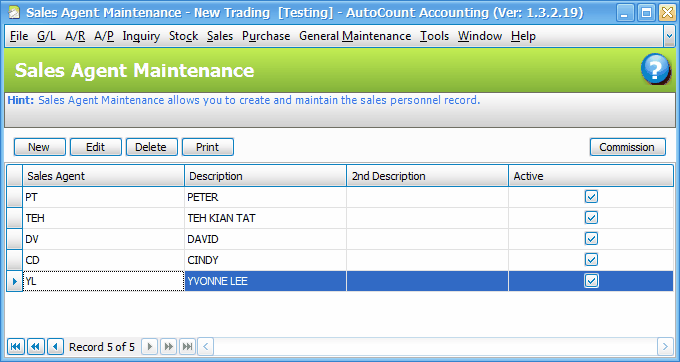Click the Delete button
The image size is (680, 362).
click(151, 147)
